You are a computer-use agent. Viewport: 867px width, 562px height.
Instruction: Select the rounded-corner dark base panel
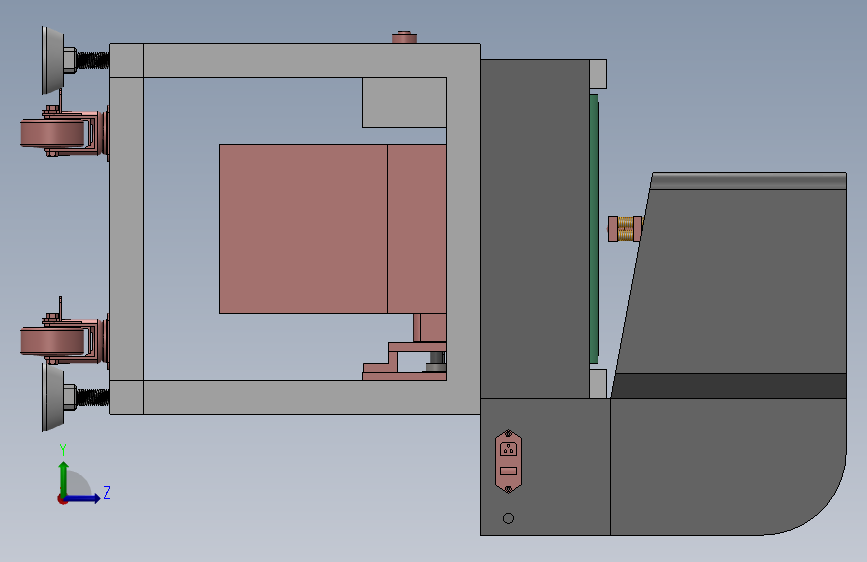point(728,467)
